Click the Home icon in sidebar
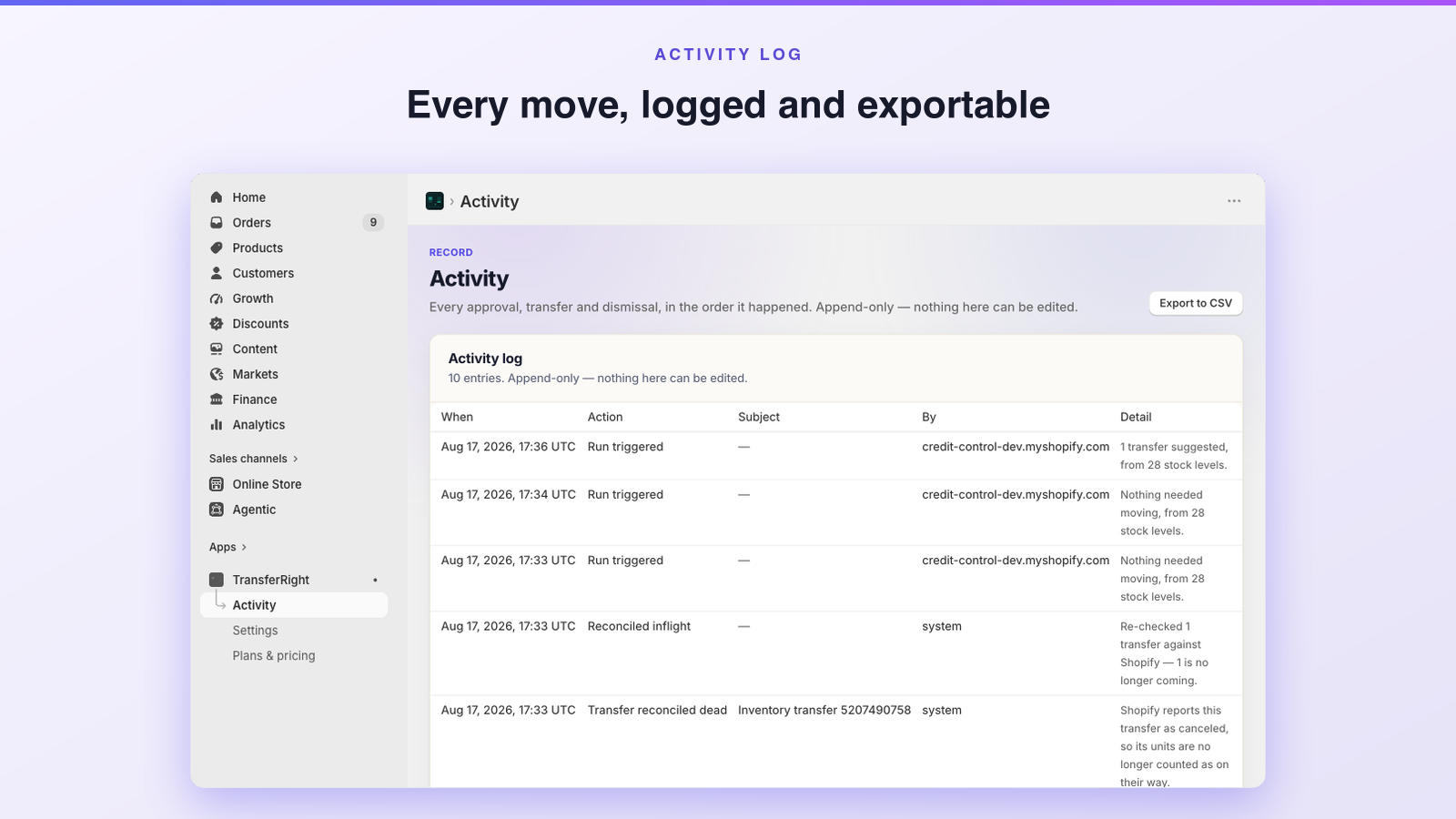The width and height of the screenshot is (1456, 819). point(217,197)
